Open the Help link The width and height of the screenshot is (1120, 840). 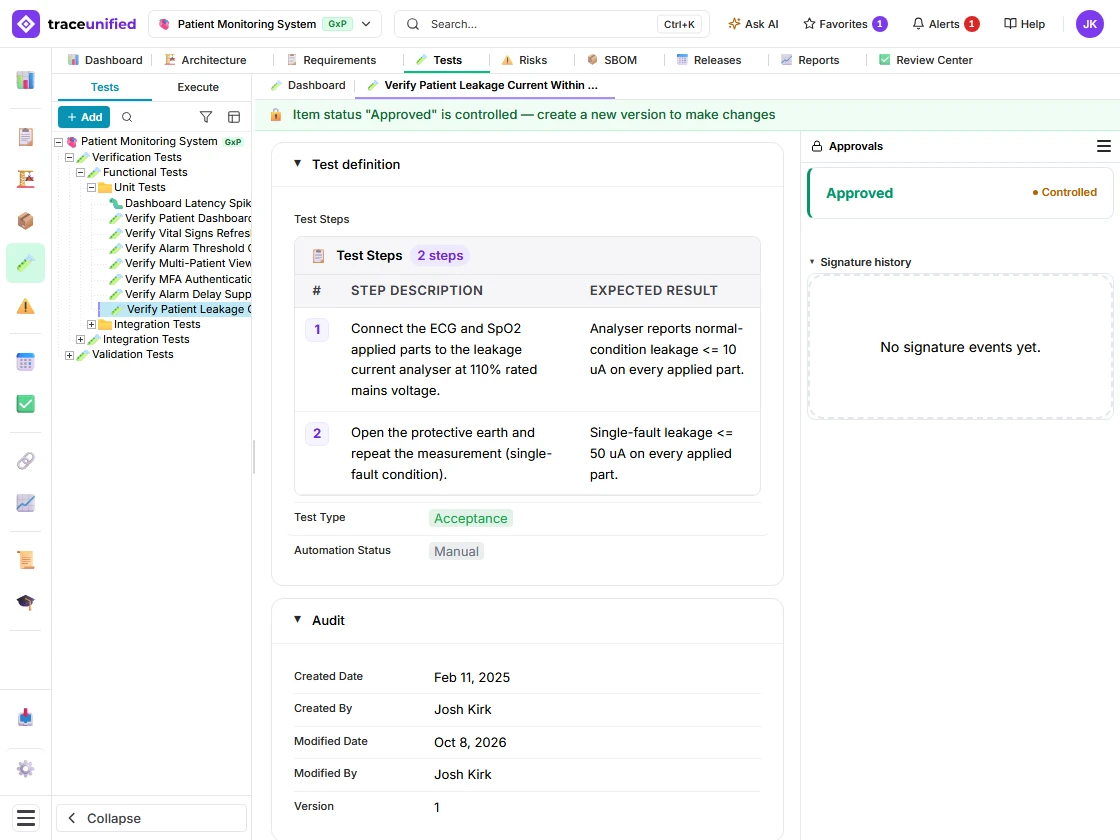pyautogui.click(x=1024, y=24)
